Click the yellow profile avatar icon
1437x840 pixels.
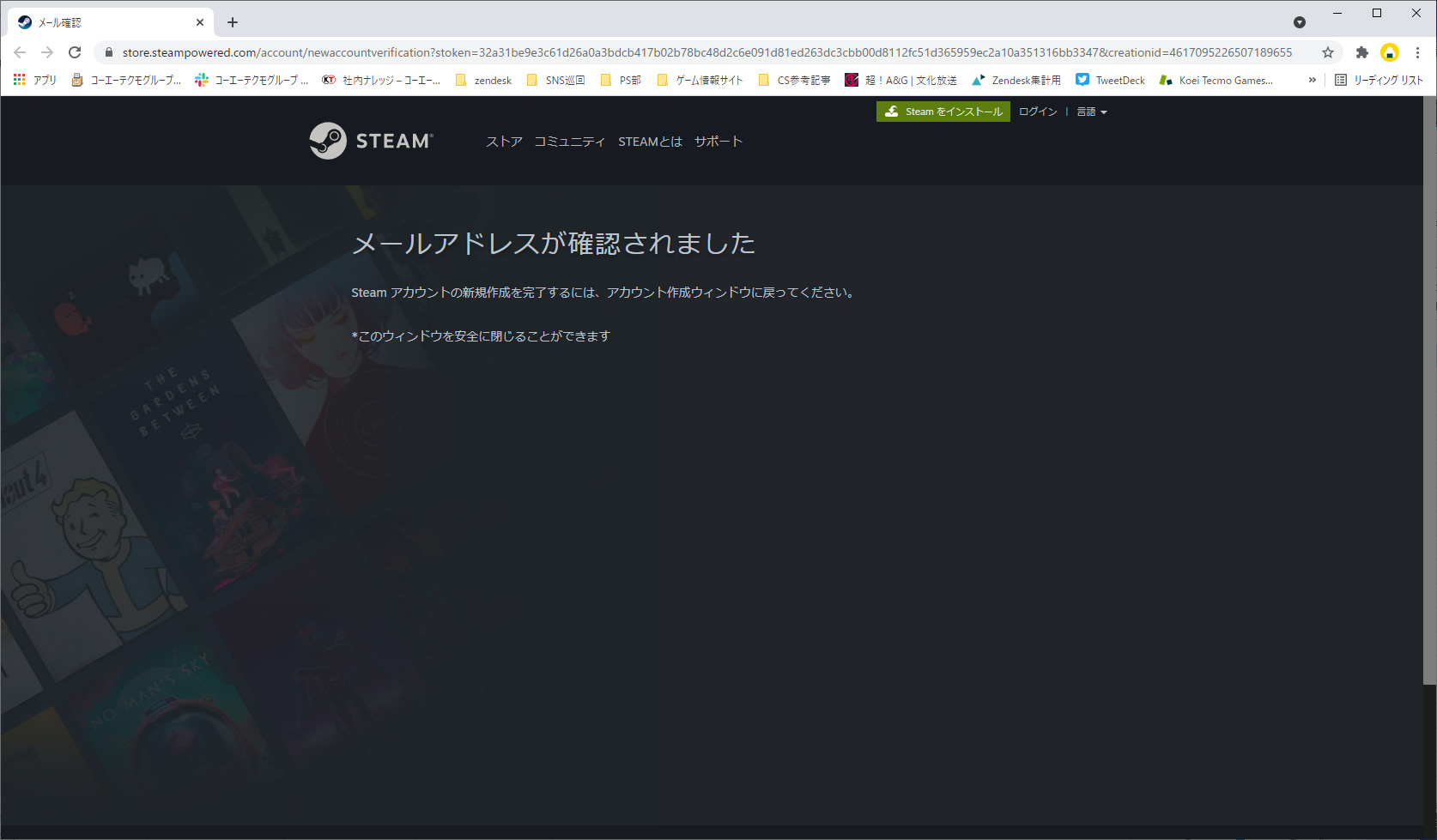(1389, 52)
